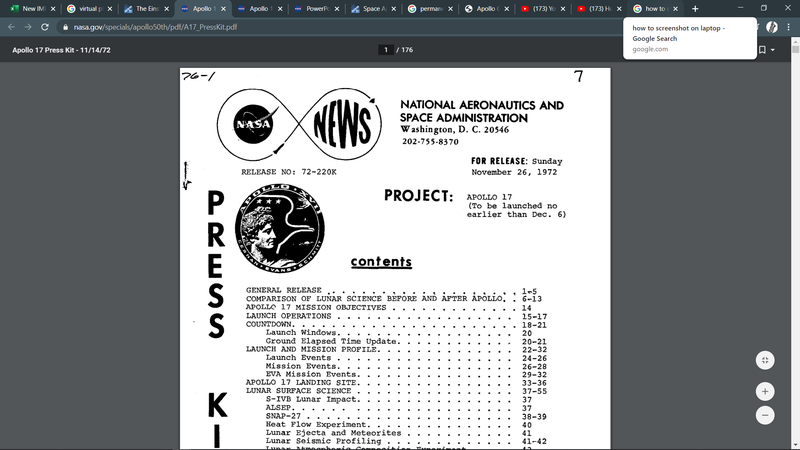This screenshot has width=800, height=450.
Task: Click 'RELEASE NO: 72-220K' text
Action: (x=289, y=172)
